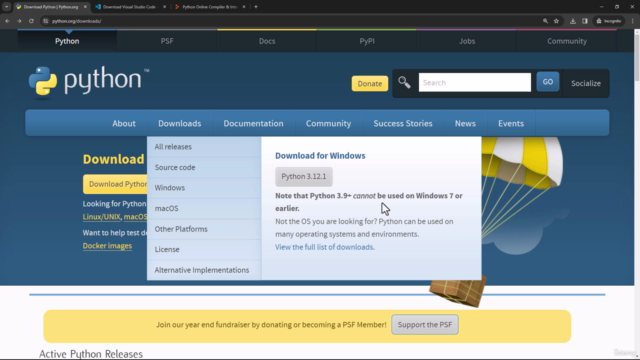Image resolution: width=640 pixels, height=360 pixels.
Task: Open a new browser tab
Action: pos(256,7)
